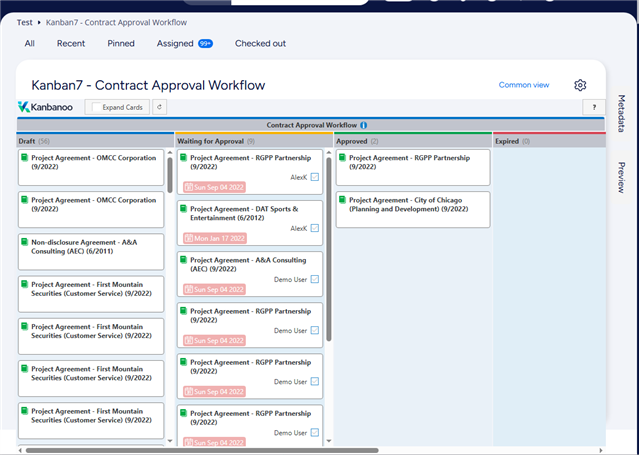Click the Kanban7 - Contract Approval Workflow page title
This screenshot has width=639, height=455.
(x=148, y=85)
